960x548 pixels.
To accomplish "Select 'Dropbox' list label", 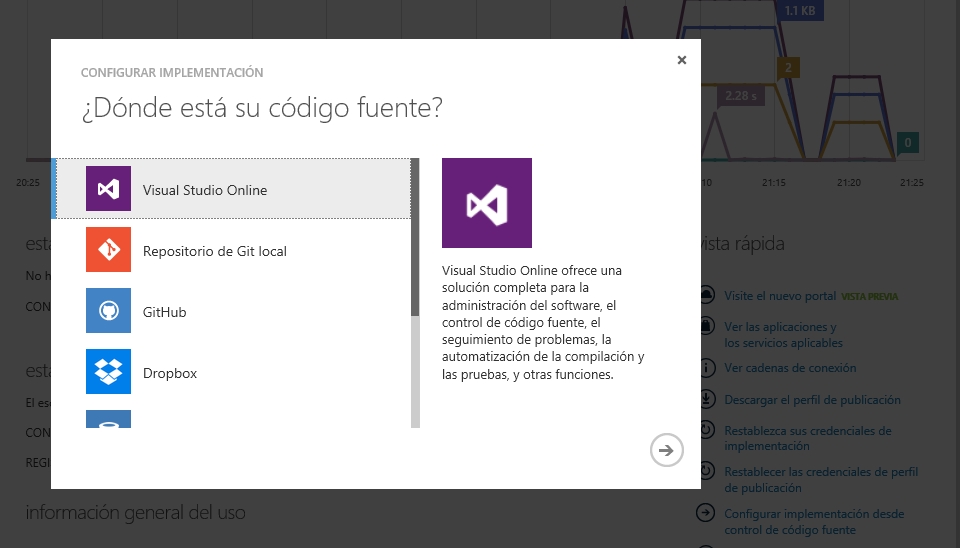I will coord(170,373).
